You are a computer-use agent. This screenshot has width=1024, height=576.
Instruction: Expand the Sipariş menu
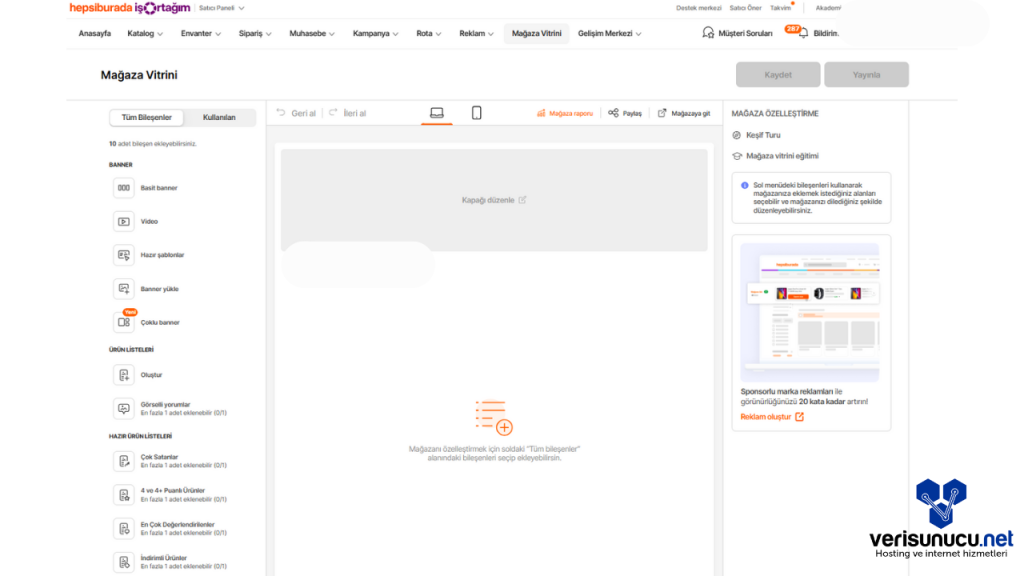click(255, 33)
